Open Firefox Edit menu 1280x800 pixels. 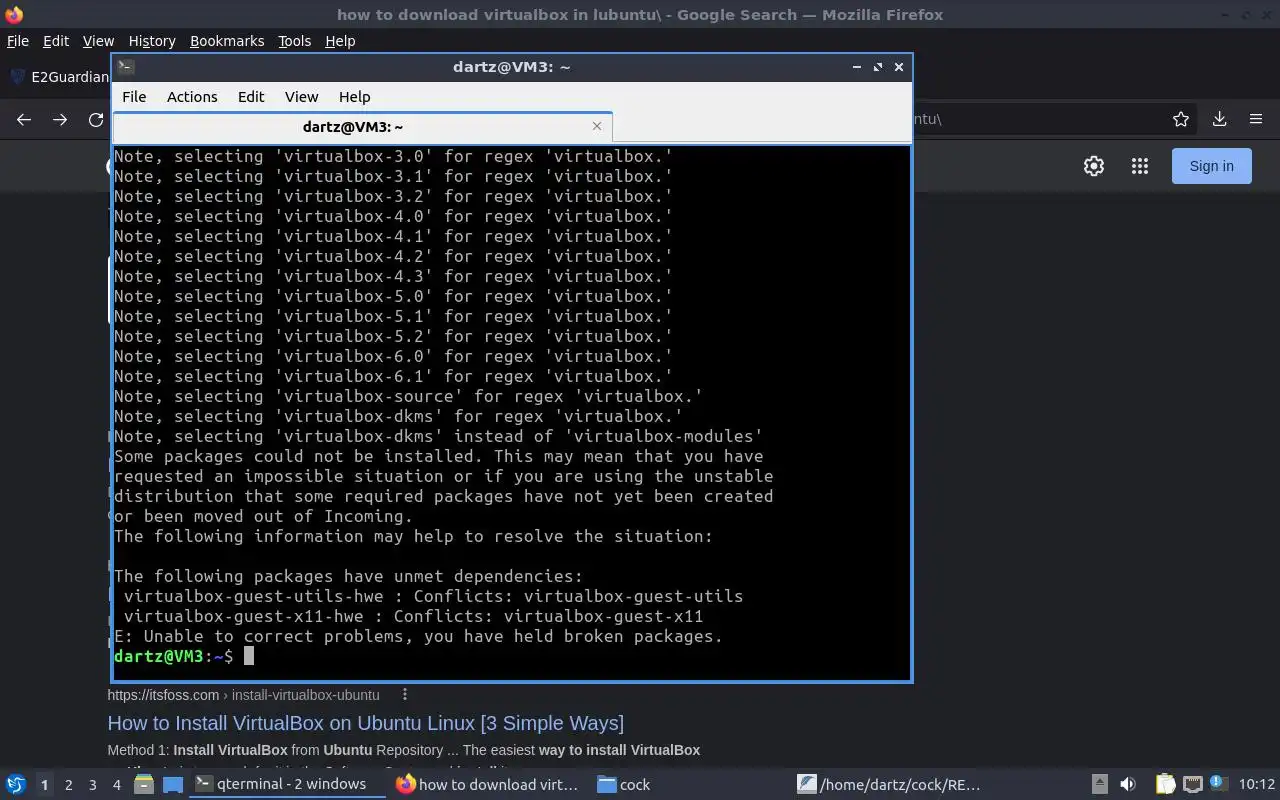tap(56, 41)
